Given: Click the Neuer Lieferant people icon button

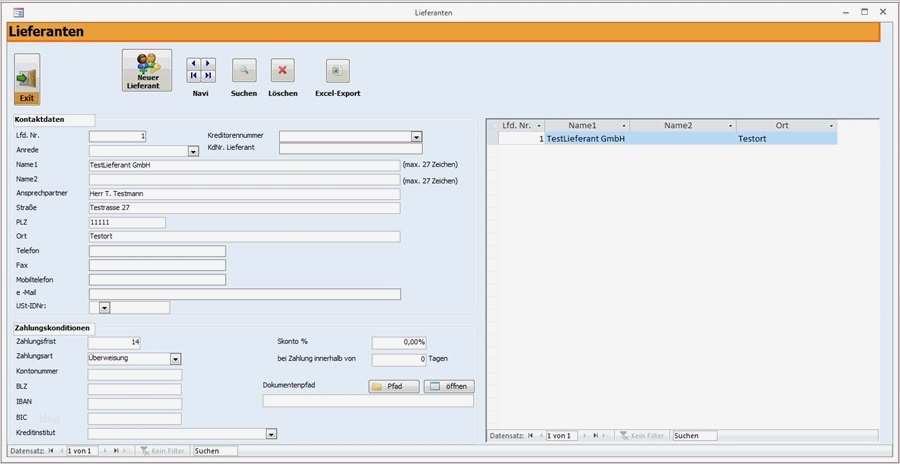Looking at the screenshot, I should pos(147,71).
